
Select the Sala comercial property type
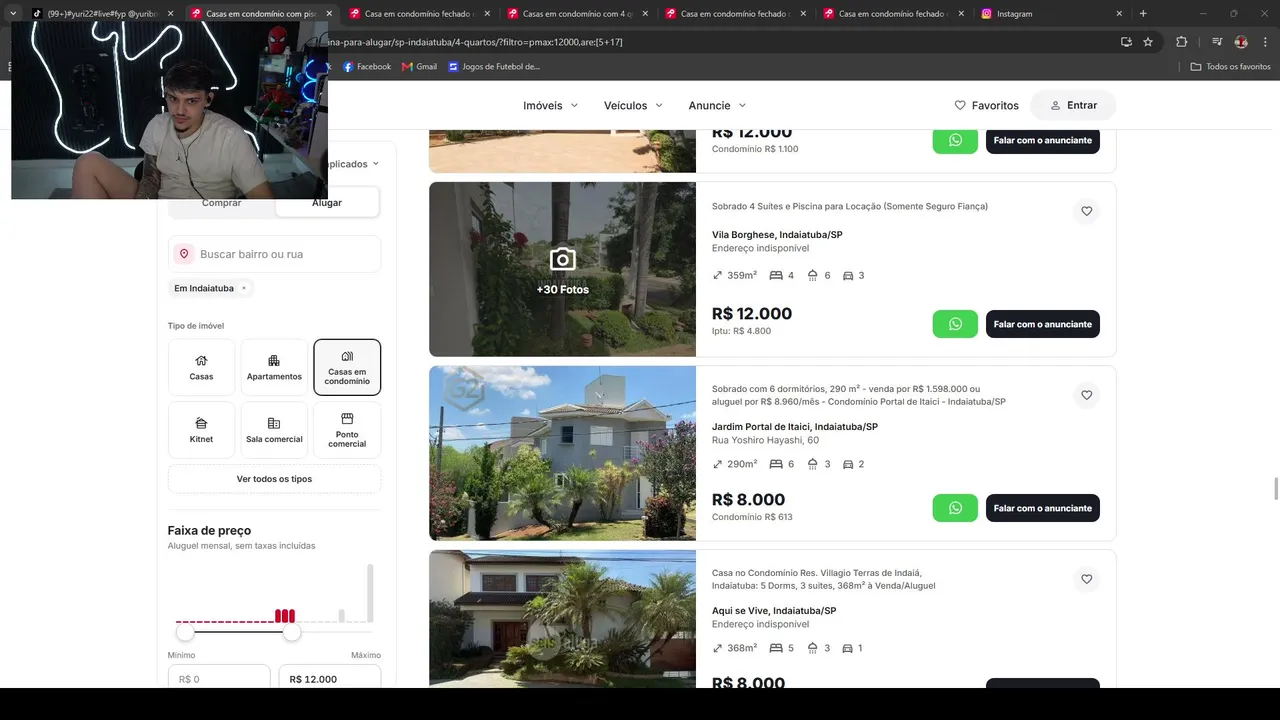point(274,430)
